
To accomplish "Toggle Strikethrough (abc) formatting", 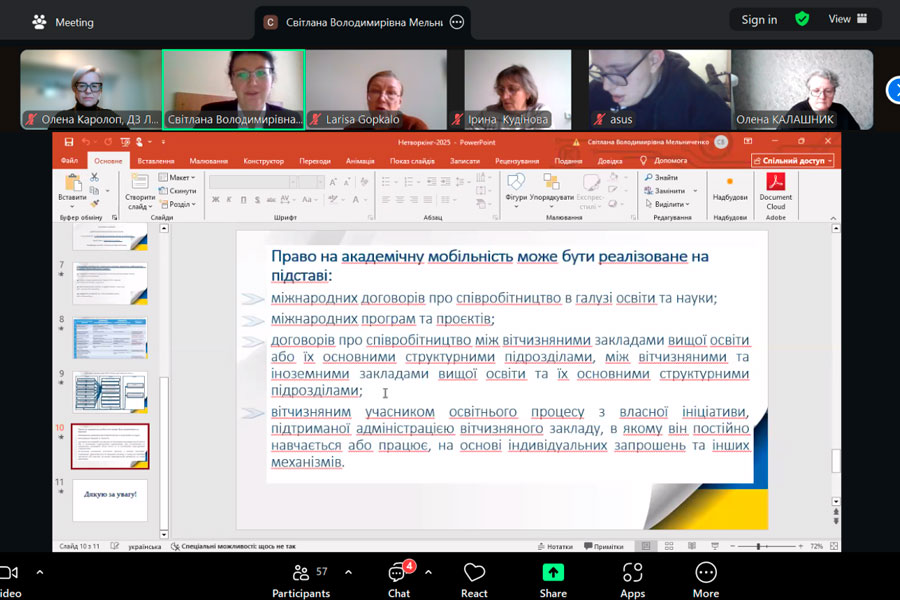I will coord(271,200).
